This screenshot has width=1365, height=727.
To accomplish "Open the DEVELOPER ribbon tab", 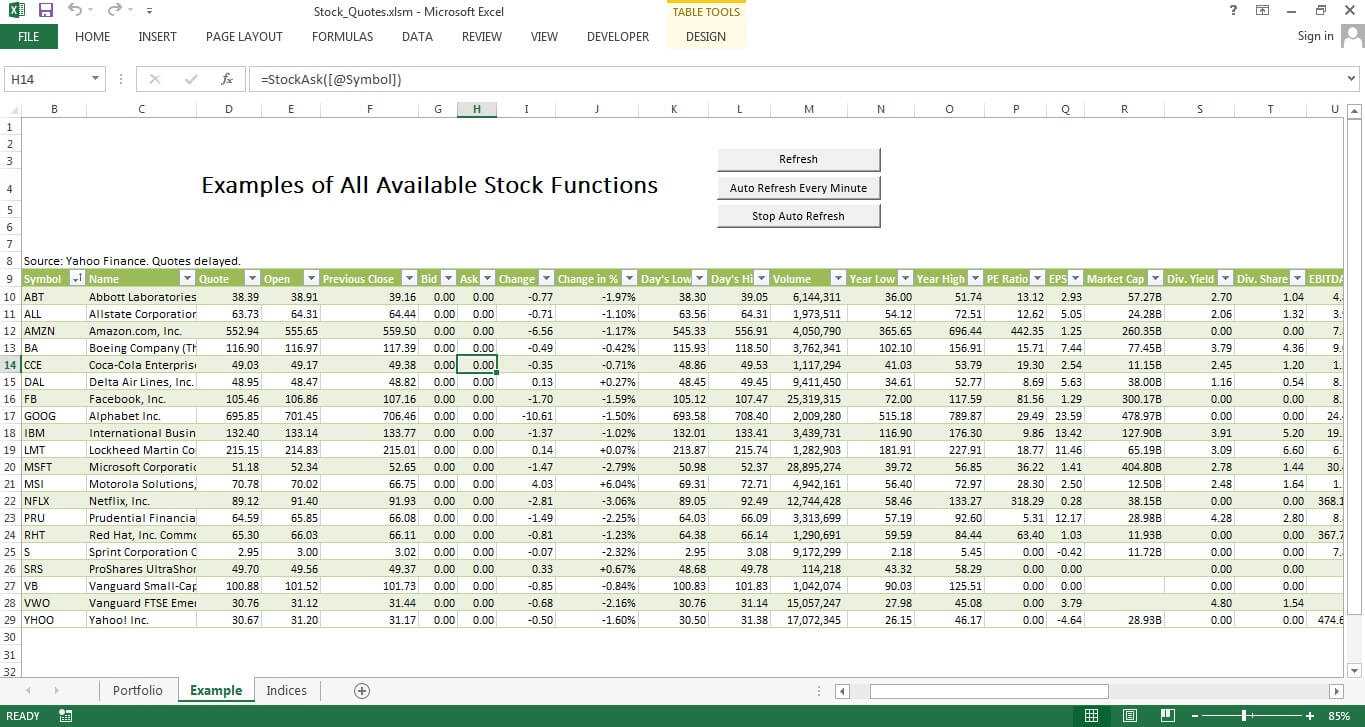I will pos(618,37).
